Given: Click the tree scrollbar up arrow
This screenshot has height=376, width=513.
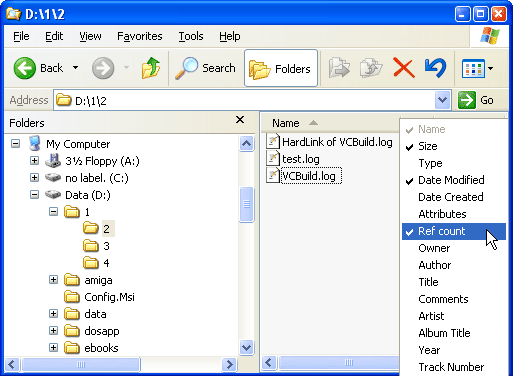Looking at the screenshot, I should click(247, 144).
